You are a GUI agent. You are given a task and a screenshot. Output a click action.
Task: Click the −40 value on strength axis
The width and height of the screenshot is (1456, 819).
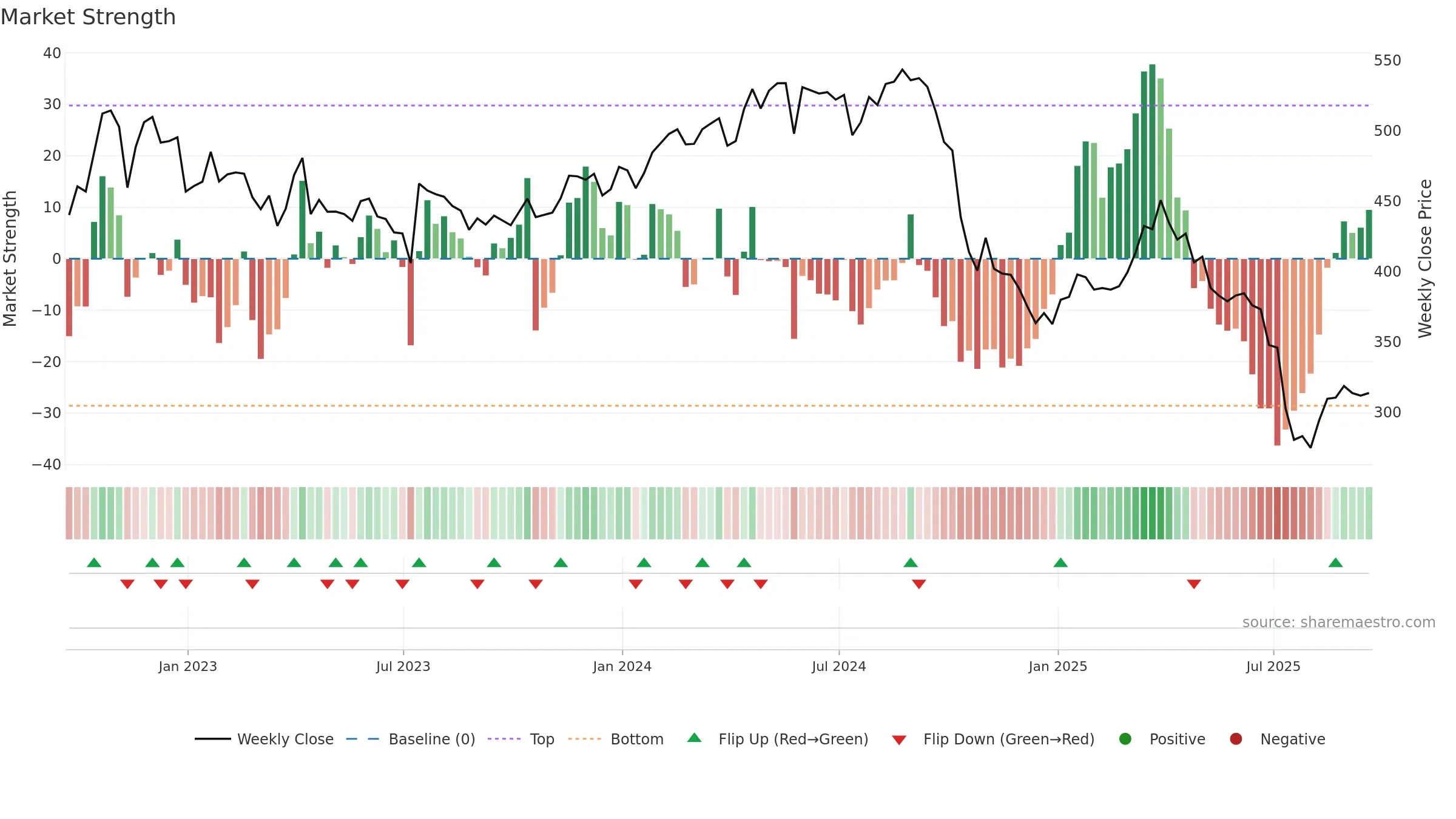tap(47, 465)
